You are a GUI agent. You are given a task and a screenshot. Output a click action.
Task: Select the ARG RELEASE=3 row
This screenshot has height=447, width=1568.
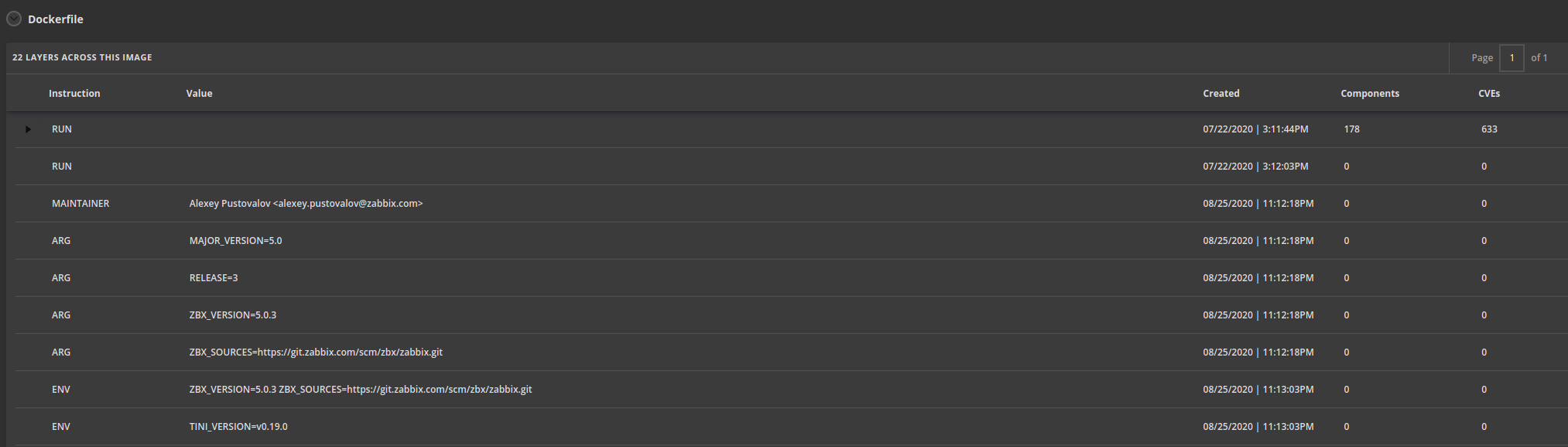click(792, 278)
